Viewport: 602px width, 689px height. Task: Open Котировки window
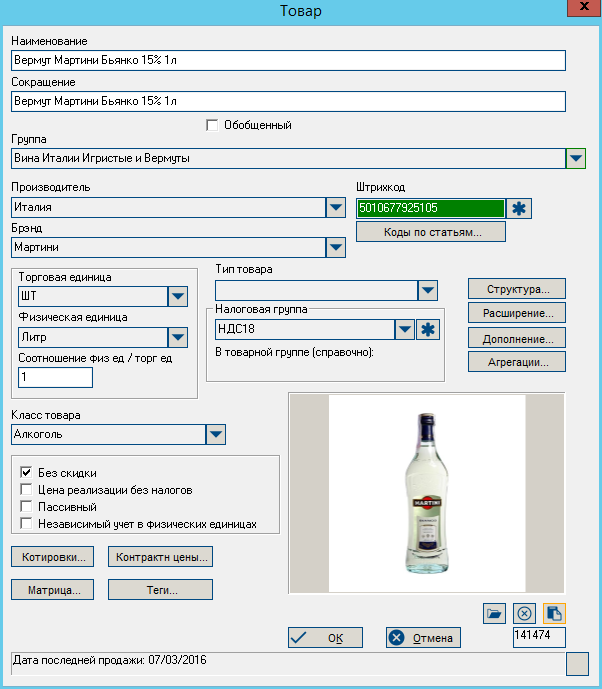pos(53,557)
